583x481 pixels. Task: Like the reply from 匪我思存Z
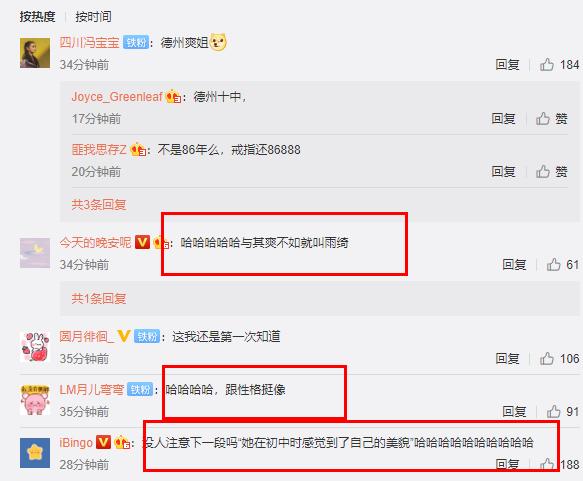(x=543, y=171)
